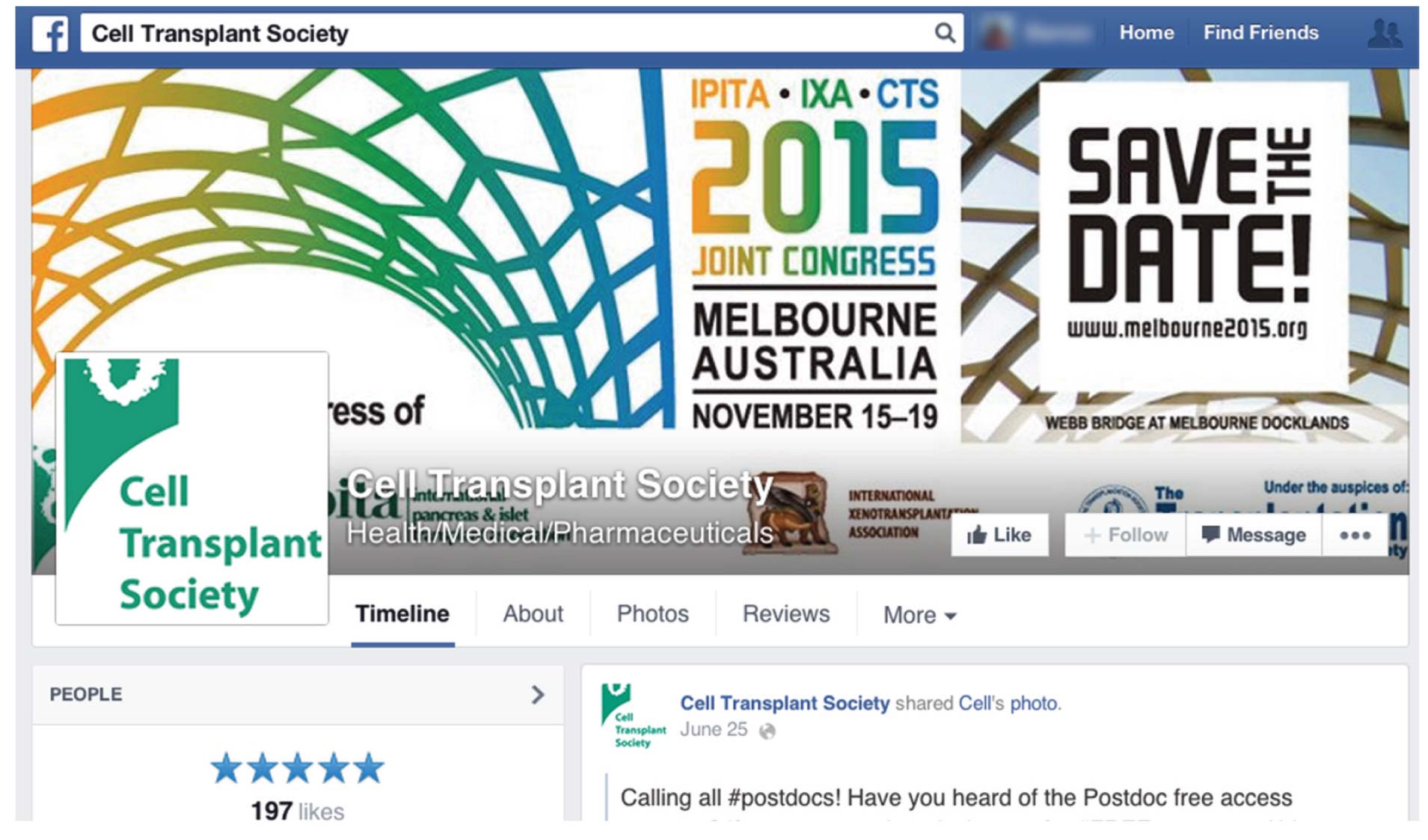1428x840 pixels.
Task: Open the Photos tab
Action: [x=652, y=614]
